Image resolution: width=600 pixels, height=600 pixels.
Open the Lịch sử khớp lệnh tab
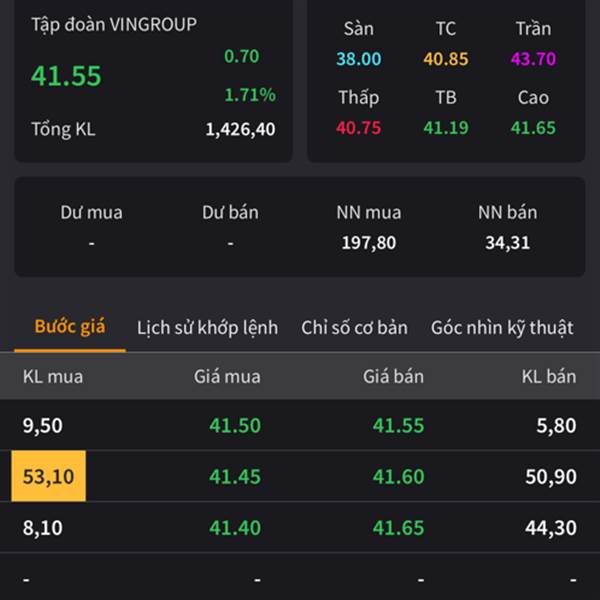pyautogui.click(x=207, y=328)
